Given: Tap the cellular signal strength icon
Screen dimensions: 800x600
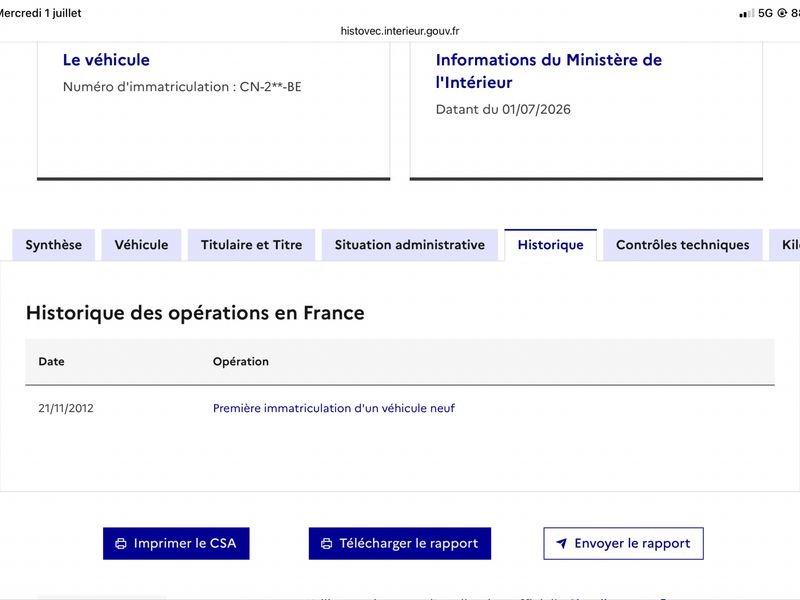Looking at the screenshot, I should click(747, 13).
